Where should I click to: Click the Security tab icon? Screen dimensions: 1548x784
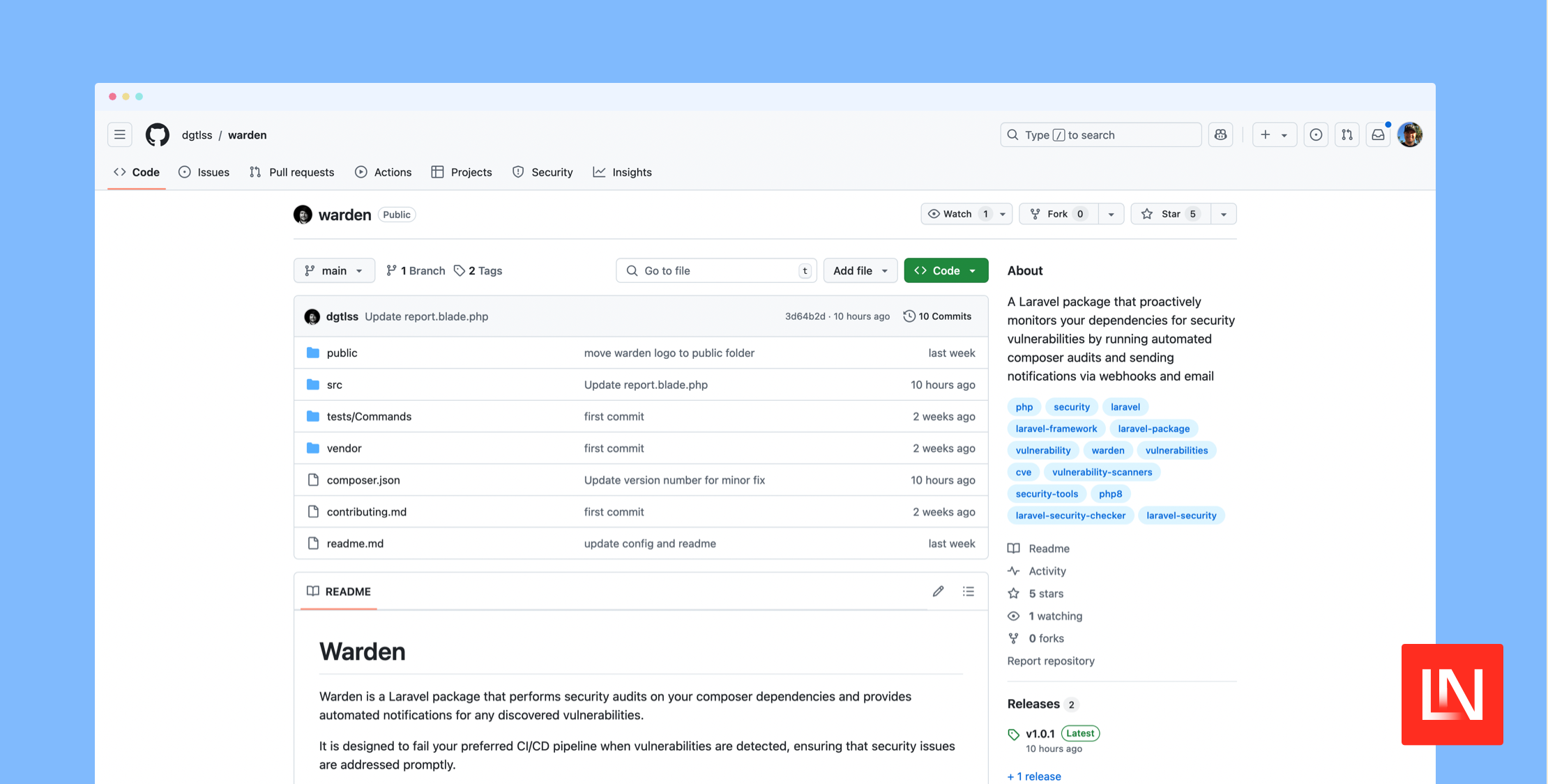(x=518, y=172)
